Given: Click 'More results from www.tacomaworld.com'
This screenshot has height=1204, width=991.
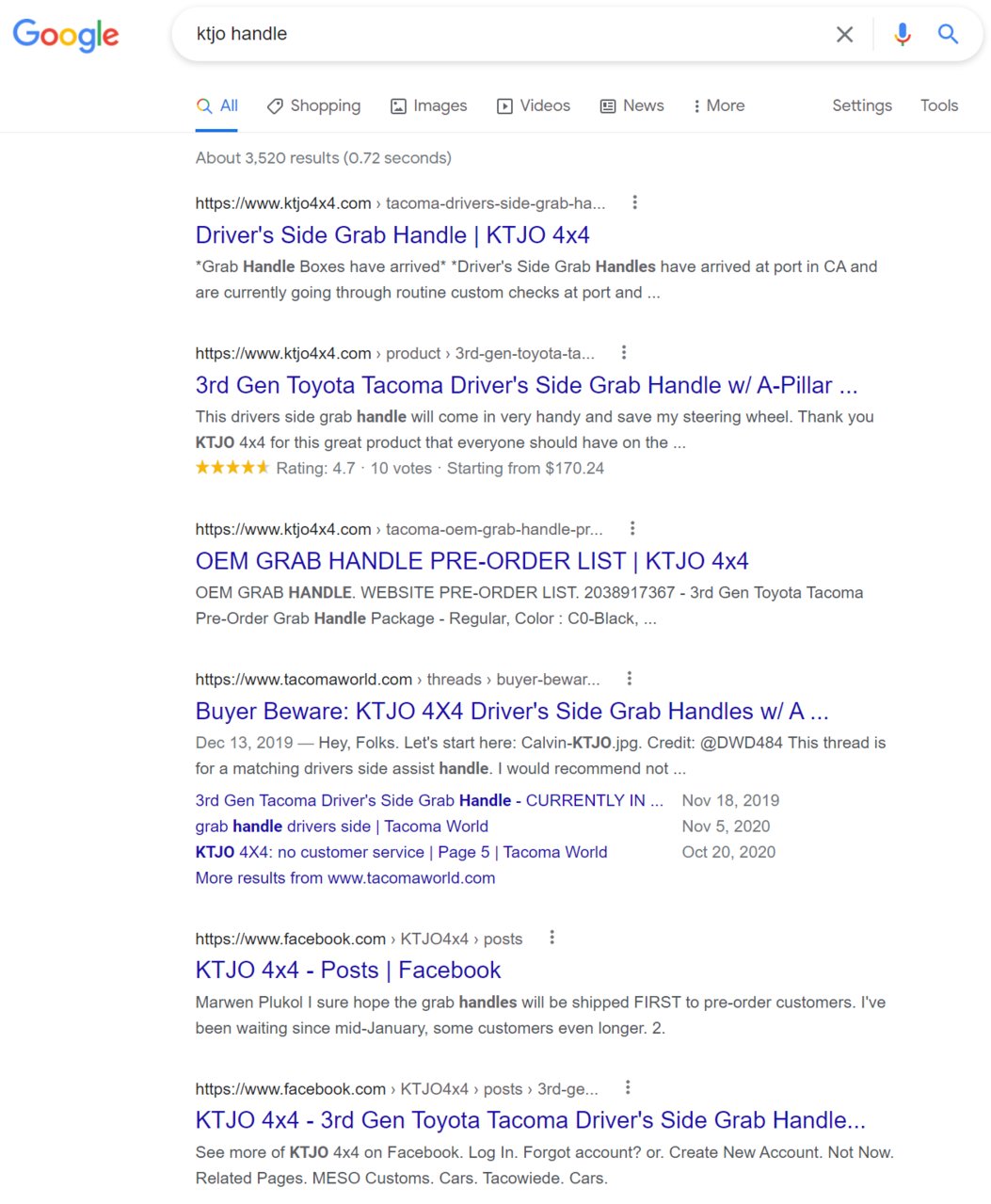Looking at the screenshot, I should pyautogui.click(x=345, y=878).
